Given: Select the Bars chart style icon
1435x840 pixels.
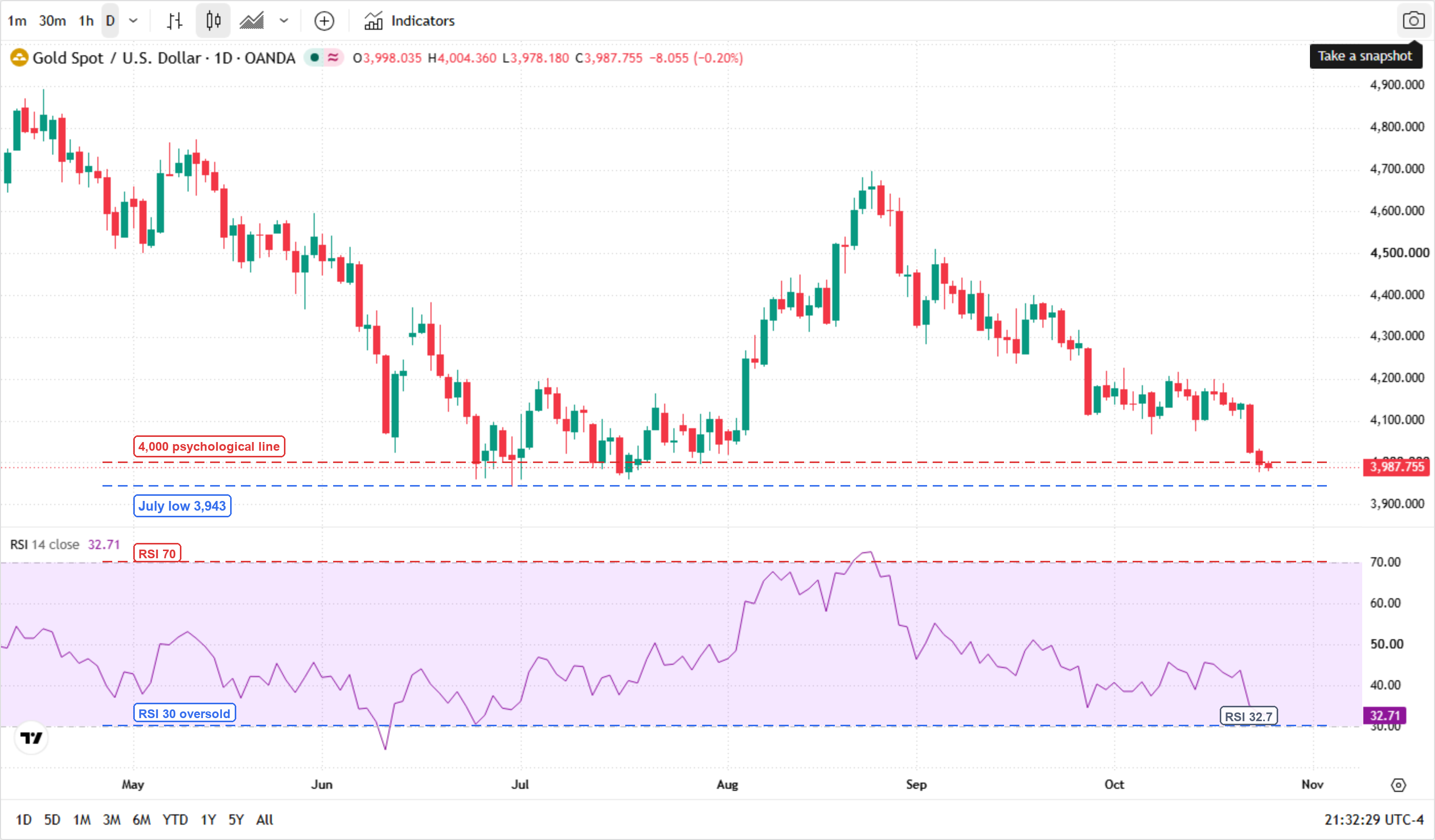Looking at the screenshot, I should tap(175, 21).
